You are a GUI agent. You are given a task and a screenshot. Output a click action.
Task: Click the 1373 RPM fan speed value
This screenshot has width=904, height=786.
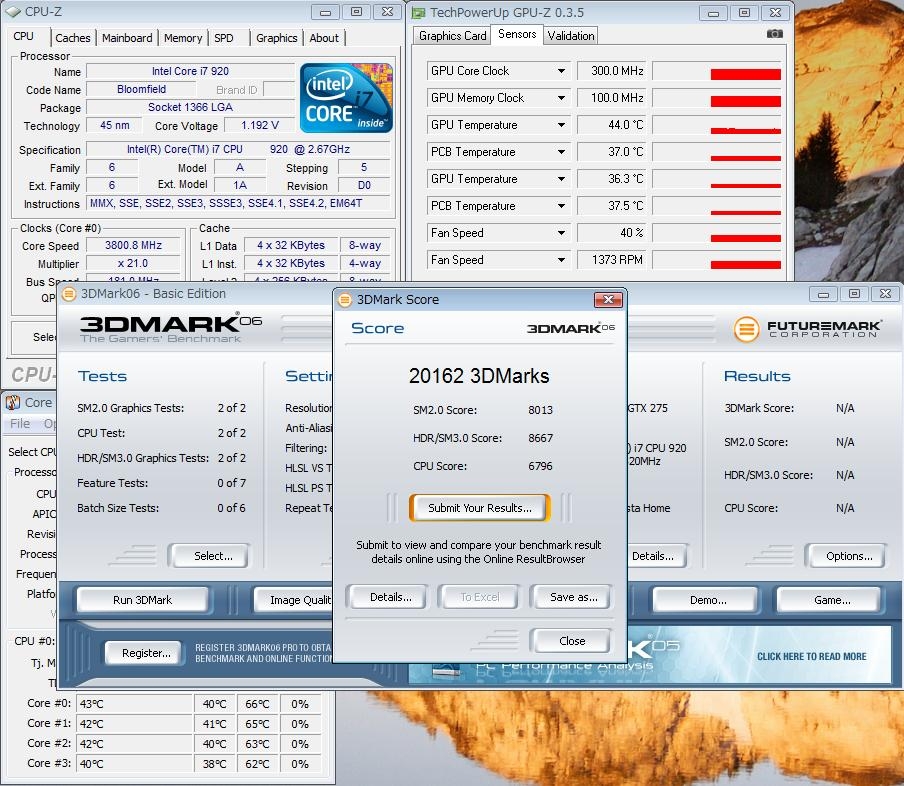click(612, 260)
